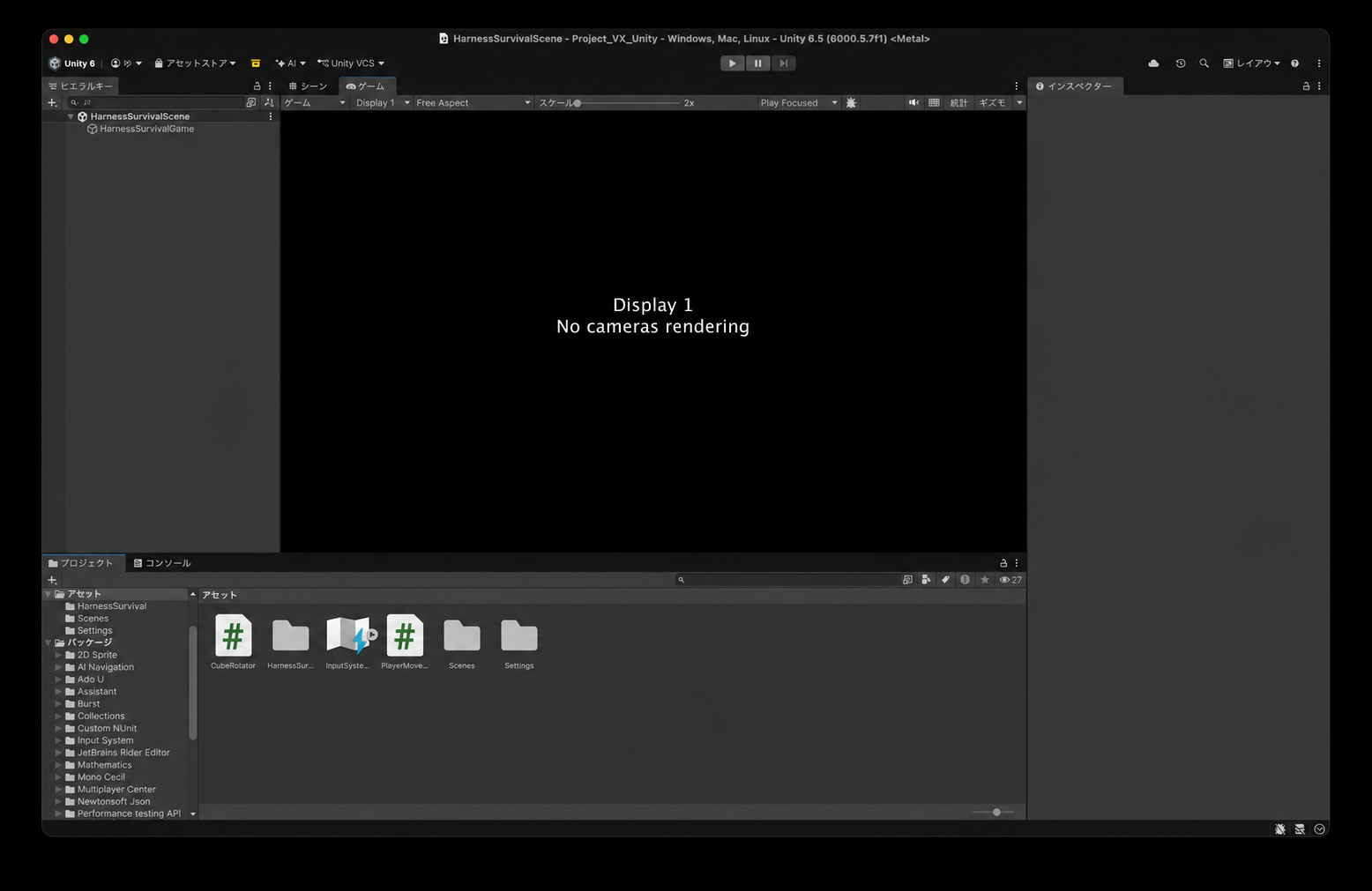The image size is (1372, 891).
Task: Open the Display 1 dropdown
Action: [x=383, y=103]
